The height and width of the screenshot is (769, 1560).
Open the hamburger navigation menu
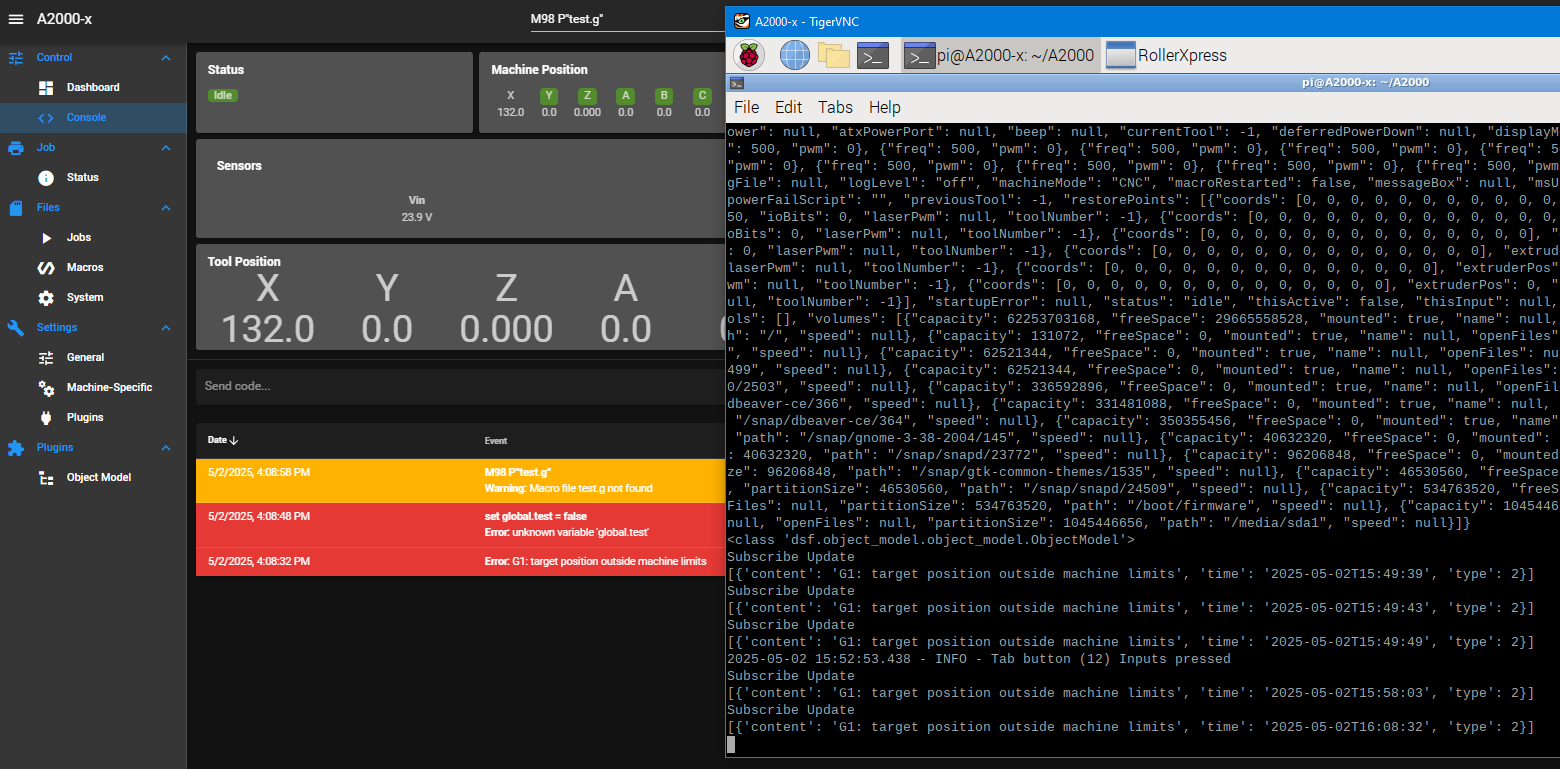pyautogui.click(x=16, y=19)
